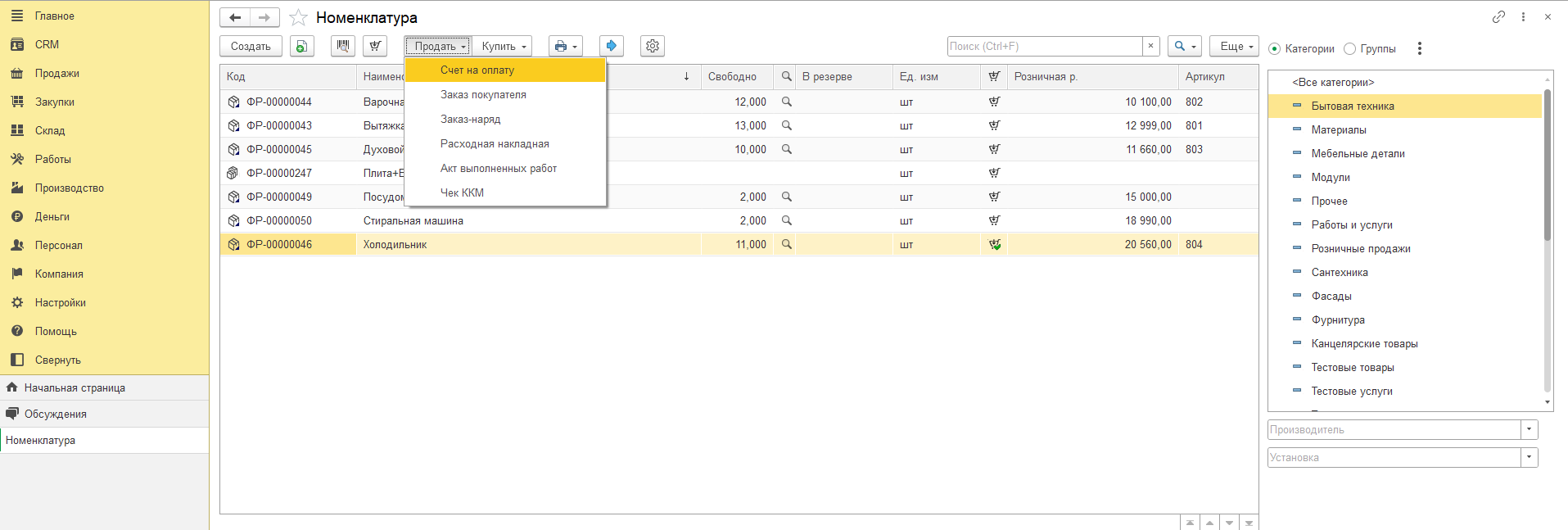
Task: Click price 18 990,00 cell
Action: 1092,220
